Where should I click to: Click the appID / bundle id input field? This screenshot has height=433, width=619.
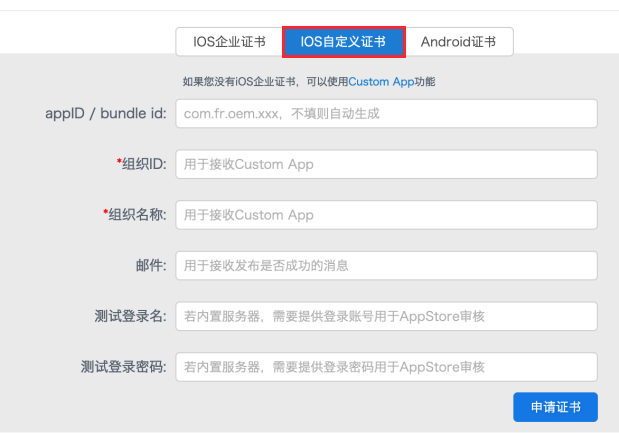[386, 114]
